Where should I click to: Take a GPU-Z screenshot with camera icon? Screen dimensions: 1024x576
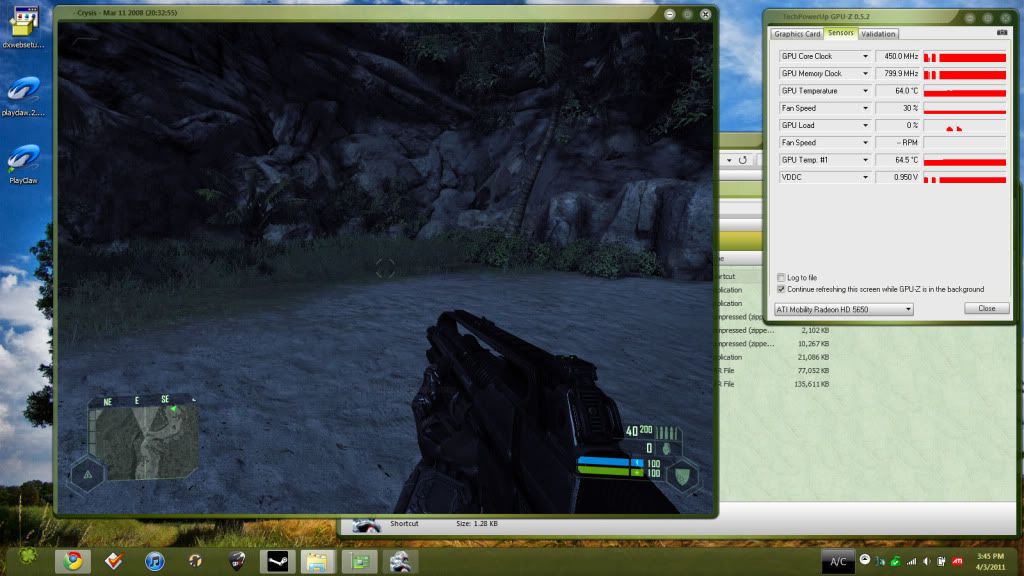click(1002, 33)
